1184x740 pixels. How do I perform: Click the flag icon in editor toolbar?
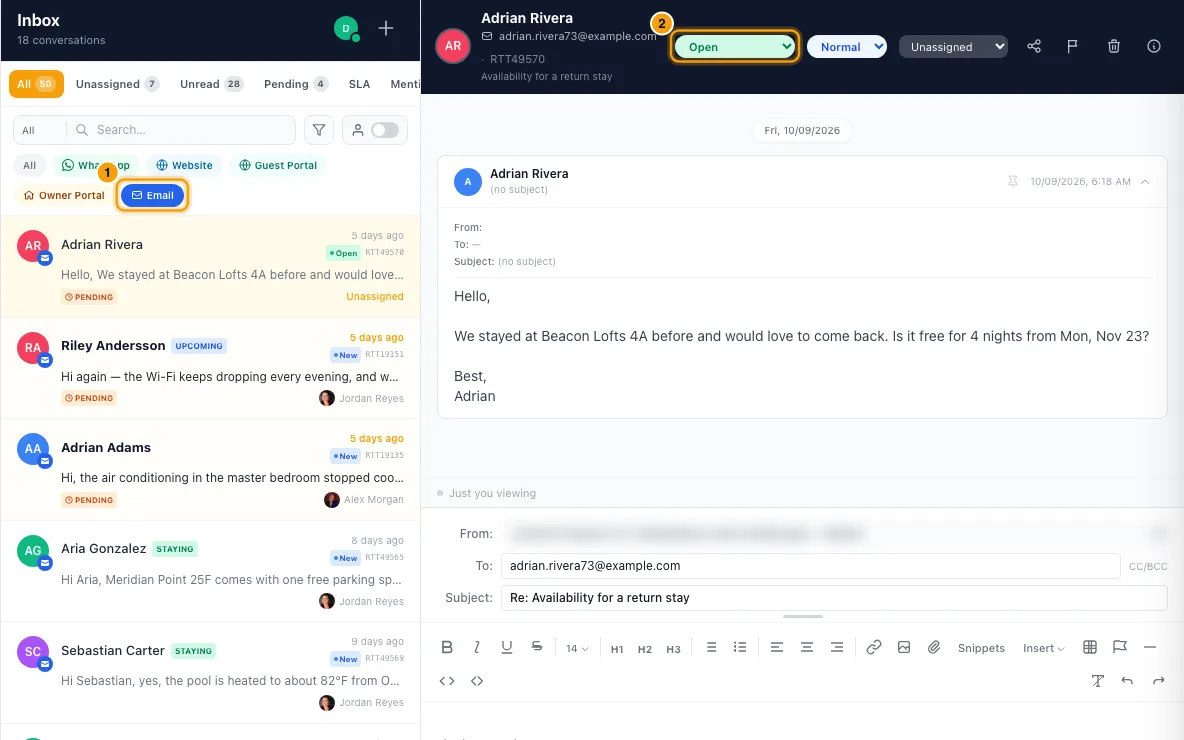(x=1120, y=647)
